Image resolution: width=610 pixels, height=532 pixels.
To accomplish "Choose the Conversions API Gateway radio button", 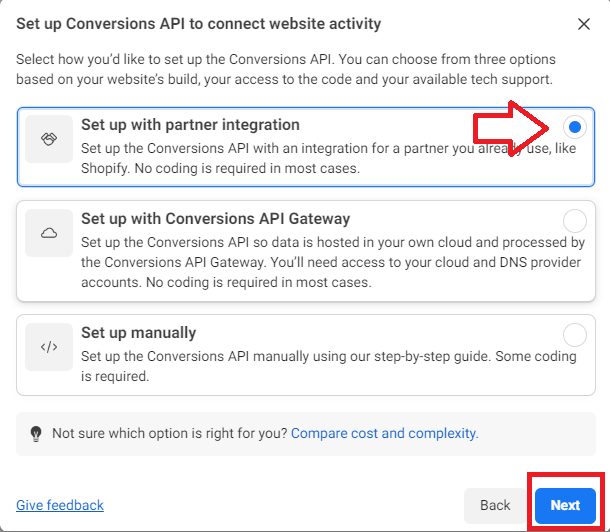I will (575, 221).
